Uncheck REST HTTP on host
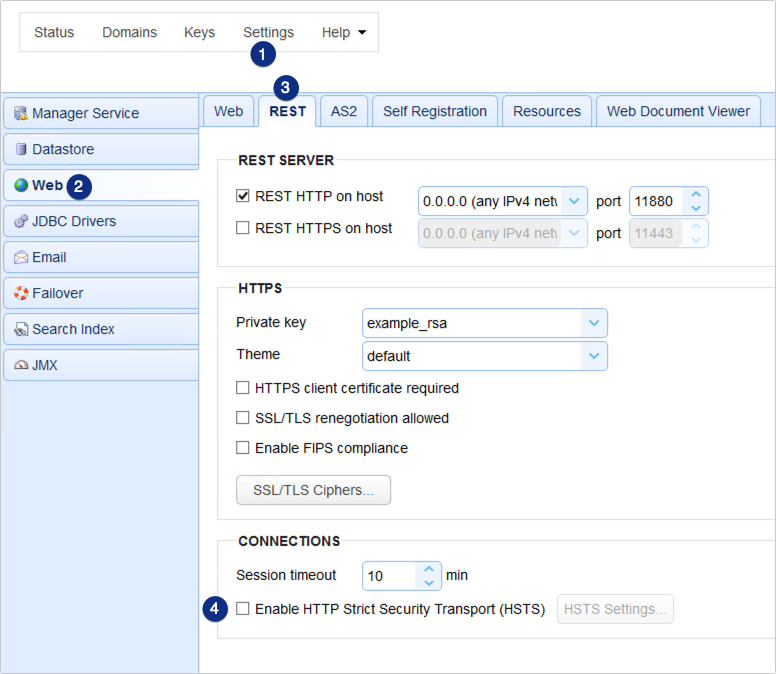 tap(243, 196)
